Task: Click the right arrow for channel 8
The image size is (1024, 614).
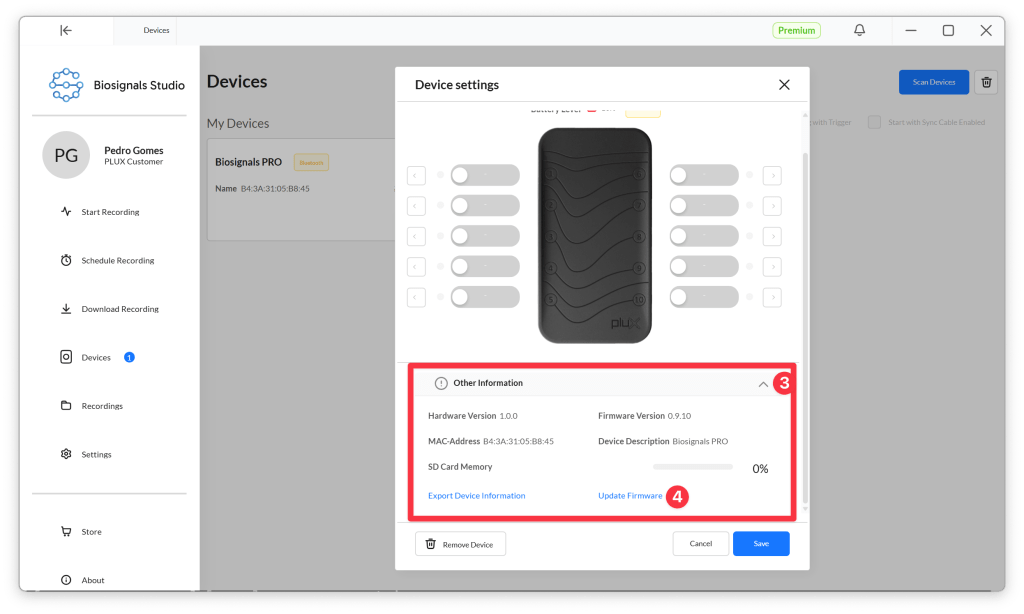Action: pos(772,236)
